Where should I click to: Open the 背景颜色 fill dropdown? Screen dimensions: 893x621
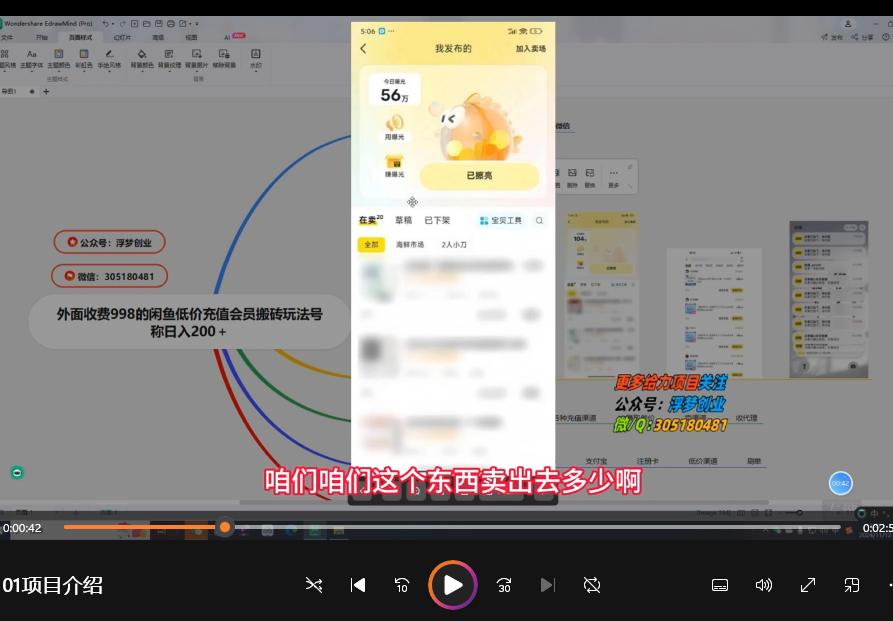pos(142,58)
